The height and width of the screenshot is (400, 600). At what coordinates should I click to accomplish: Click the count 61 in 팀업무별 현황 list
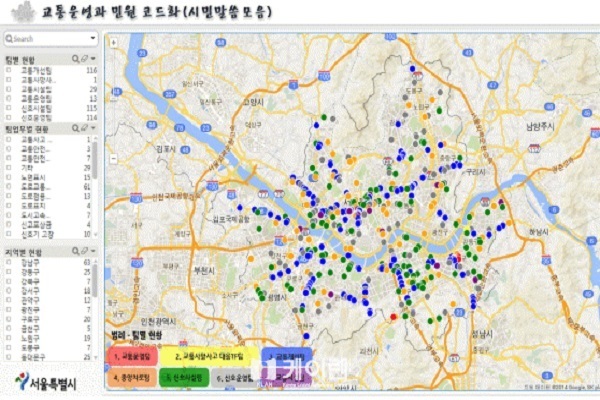pyautogui.click(x=87, y=187)
